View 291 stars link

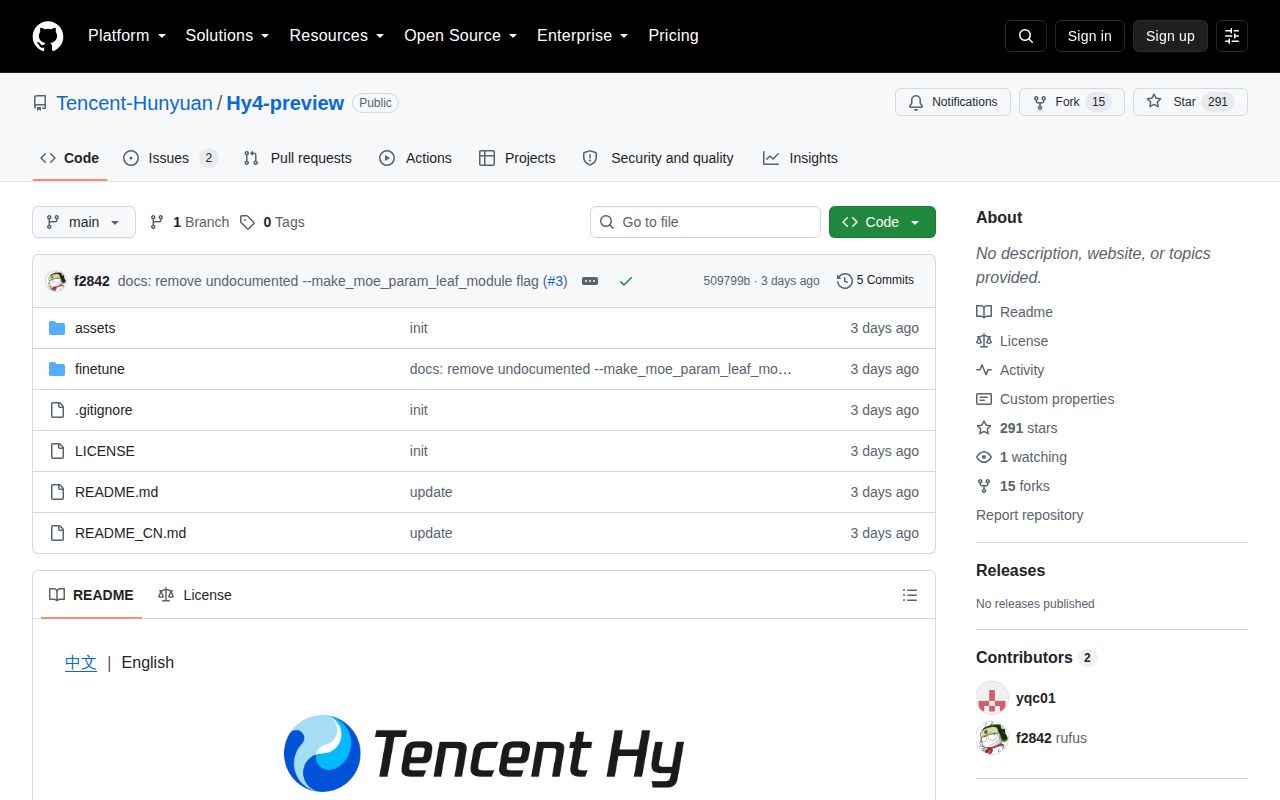pyautogui.click(x=1016, y=428)
